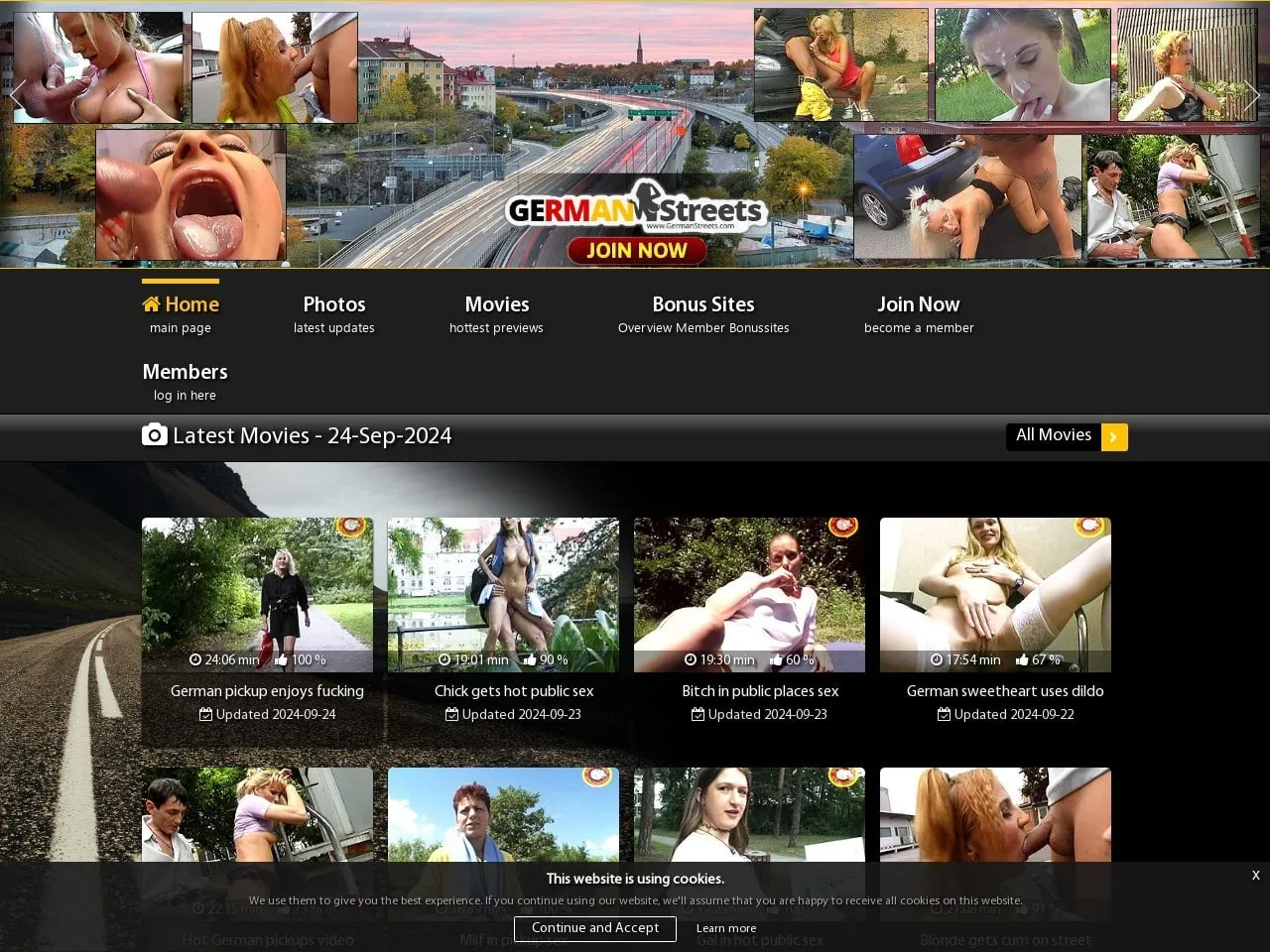Click the thumbs-up icon showing 67%
The width and height of the screenshot is (1270, 952).
pyautogui.click(x=1021, y=659)
